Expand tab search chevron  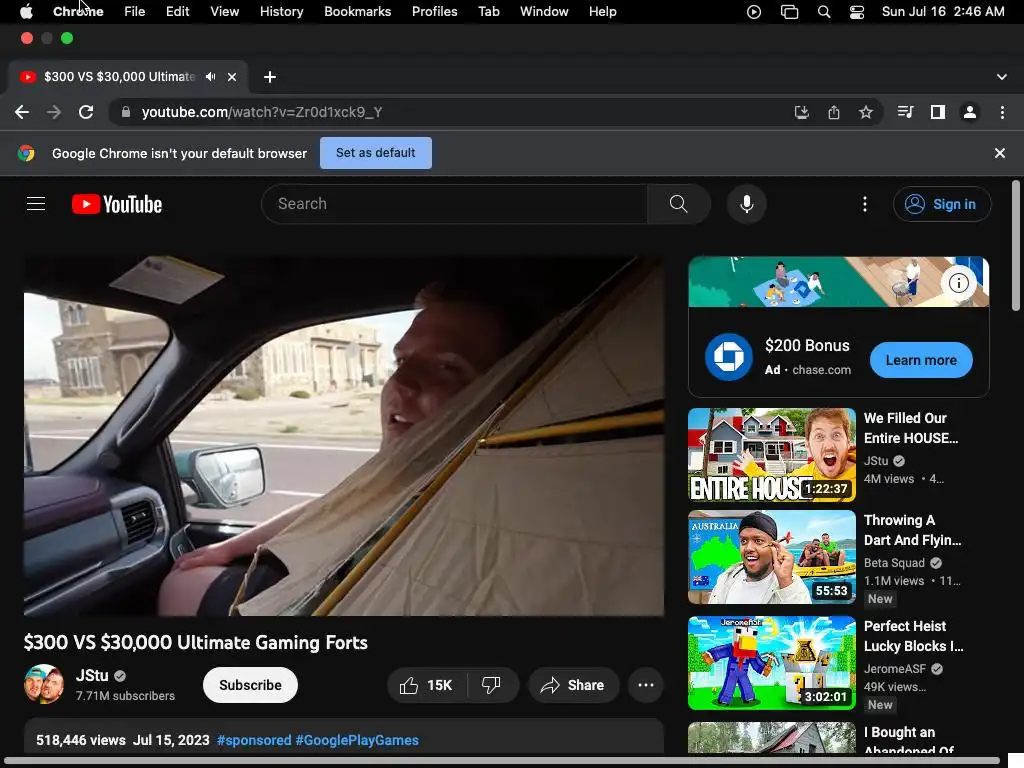coord(1001,77)
